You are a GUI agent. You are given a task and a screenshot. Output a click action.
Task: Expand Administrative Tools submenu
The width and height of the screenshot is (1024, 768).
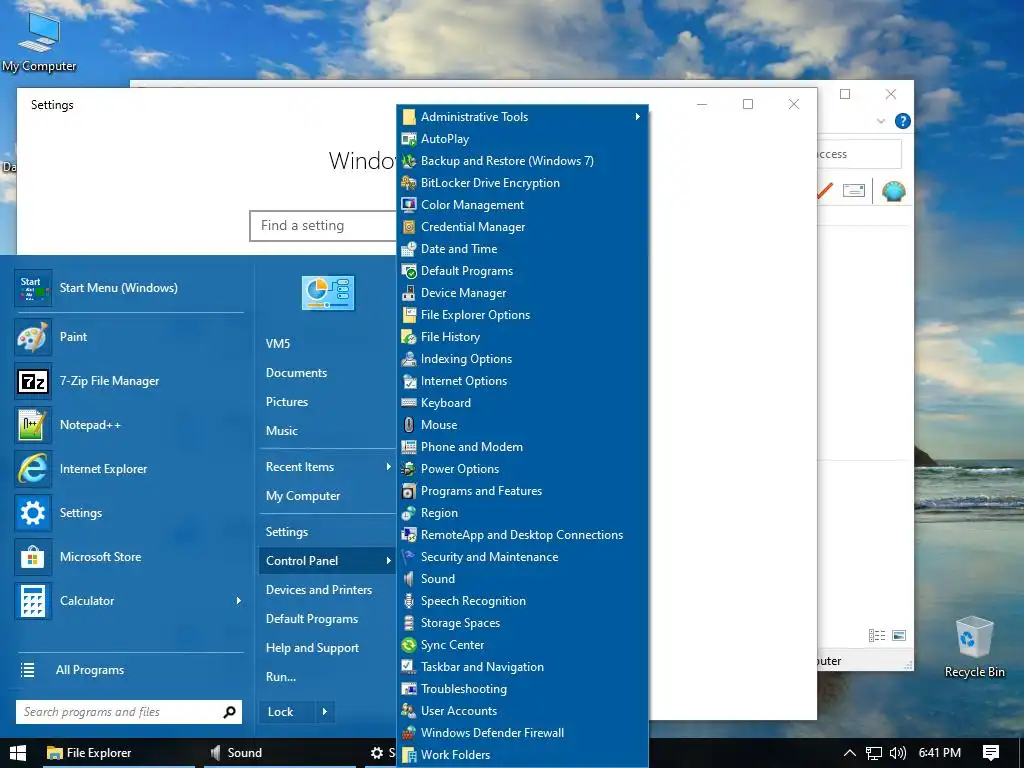pos(522,117)
